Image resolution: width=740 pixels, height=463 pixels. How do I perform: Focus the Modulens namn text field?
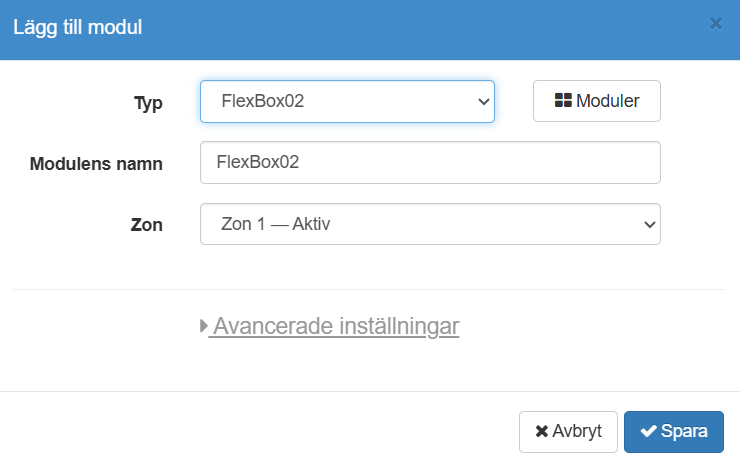click(x=430, y=162)
